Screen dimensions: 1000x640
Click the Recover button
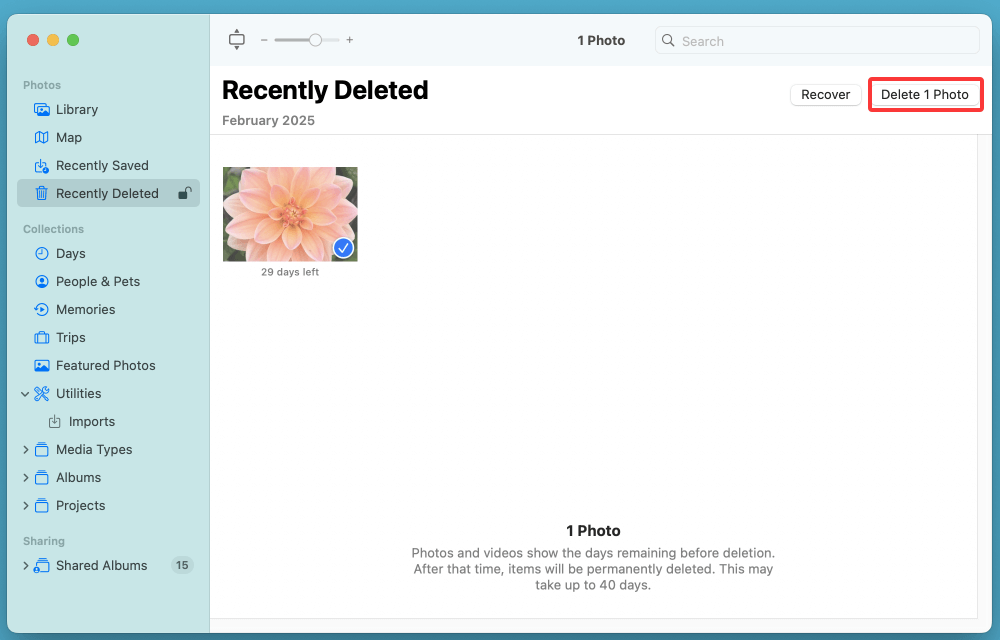coord(825,94)
